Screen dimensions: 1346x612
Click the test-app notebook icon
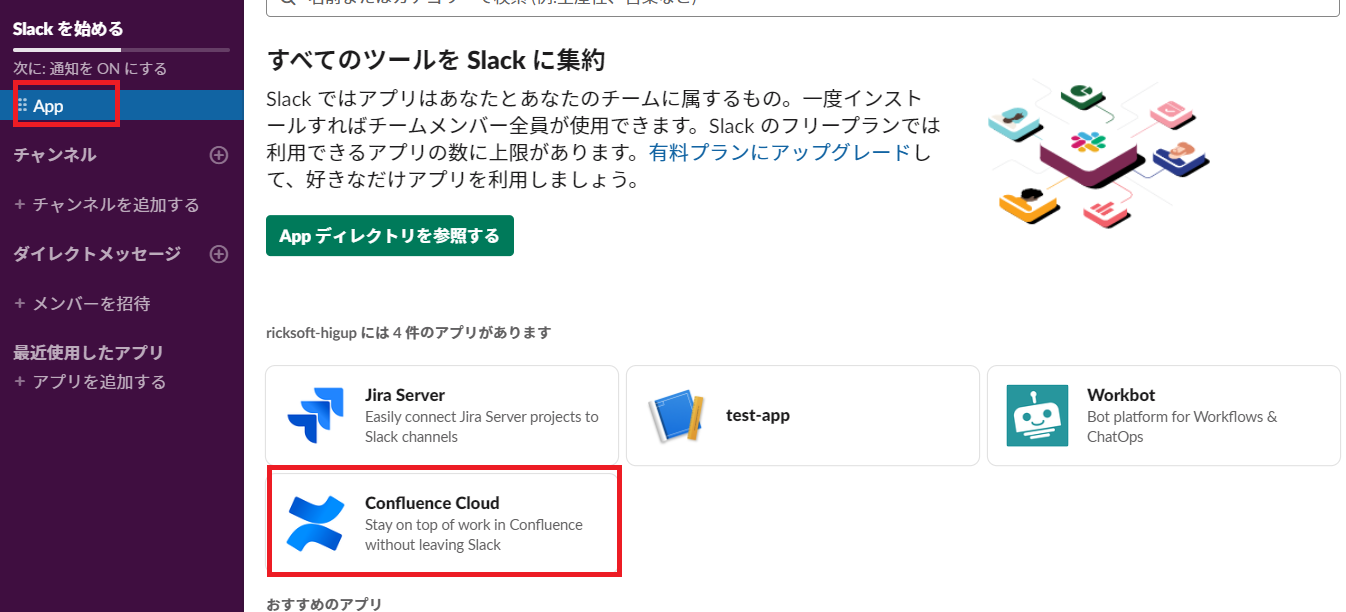677,415
